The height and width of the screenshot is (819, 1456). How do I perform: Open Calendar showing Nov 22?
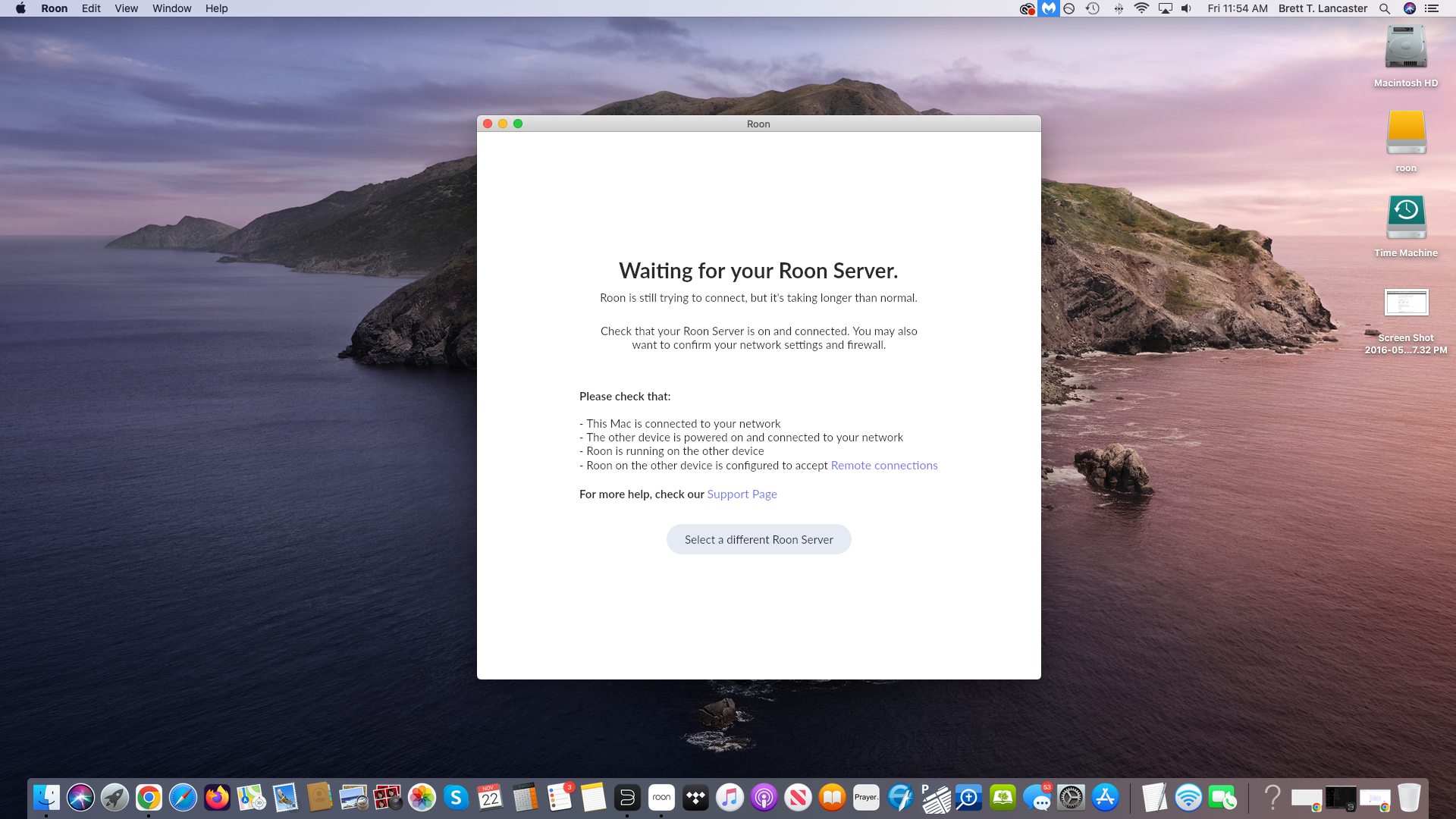point(490,797)
